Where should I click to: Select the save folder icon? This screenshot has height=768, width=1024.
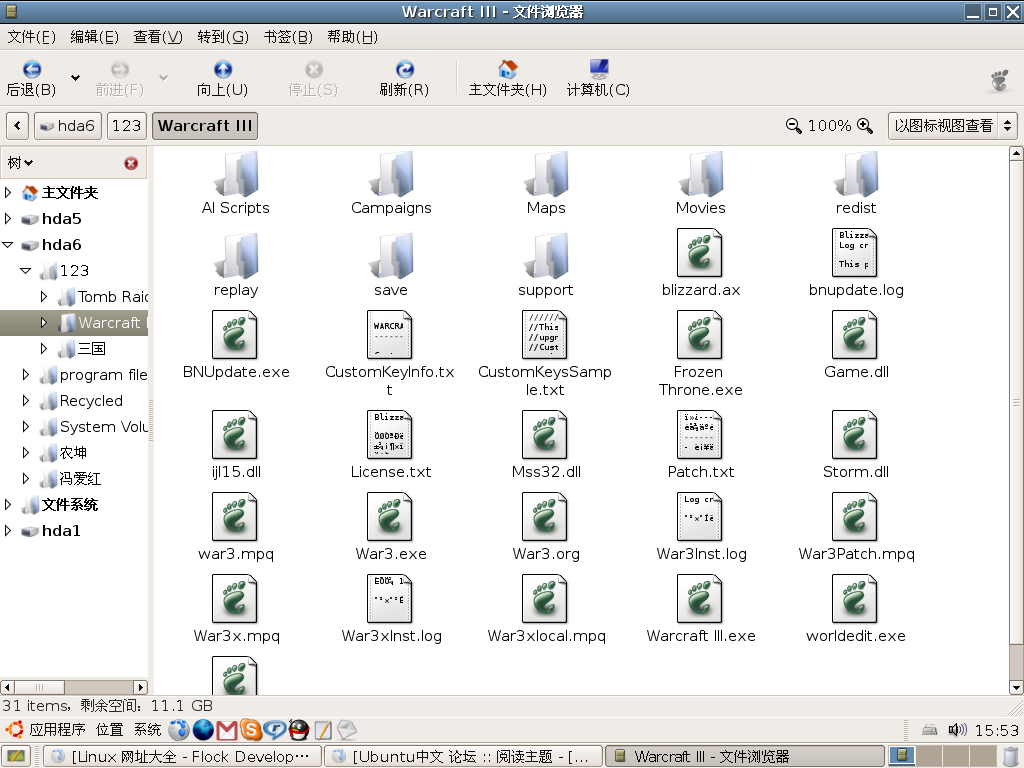point(391,256)
